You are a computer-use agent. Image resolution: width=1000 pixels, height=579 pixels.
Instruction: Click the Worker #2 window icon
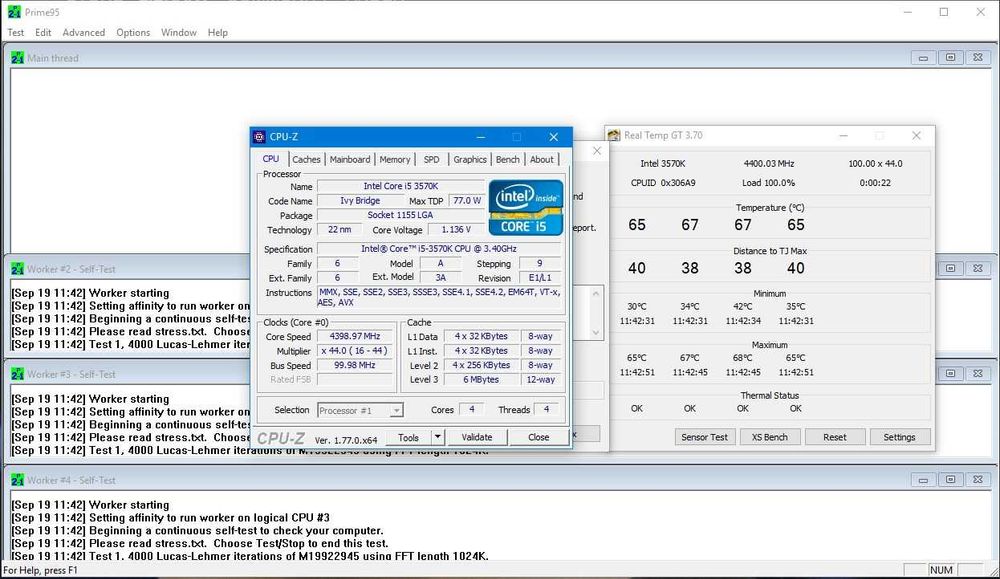coord(18,268)
